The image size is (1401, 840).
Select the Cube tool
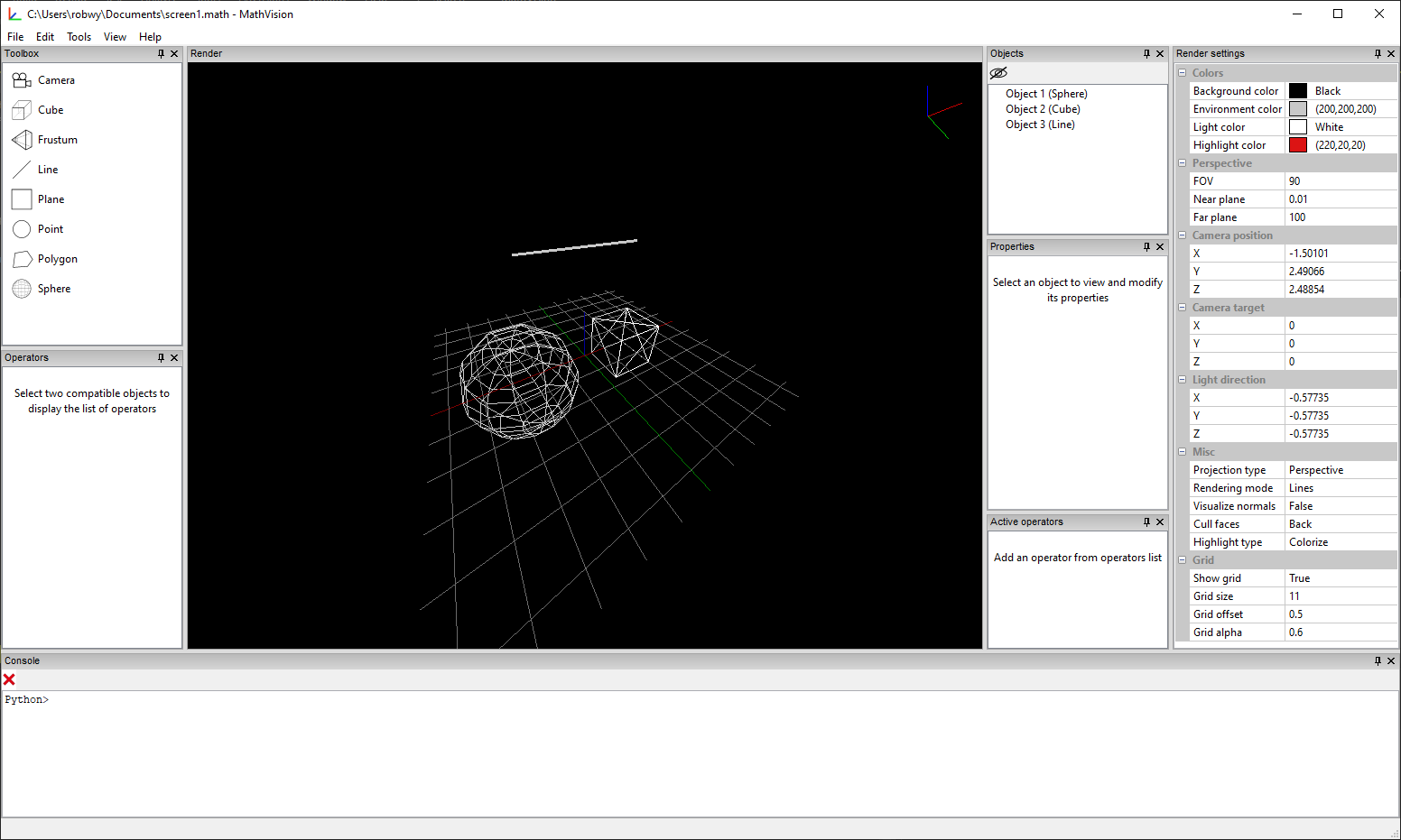click(50, 109)
